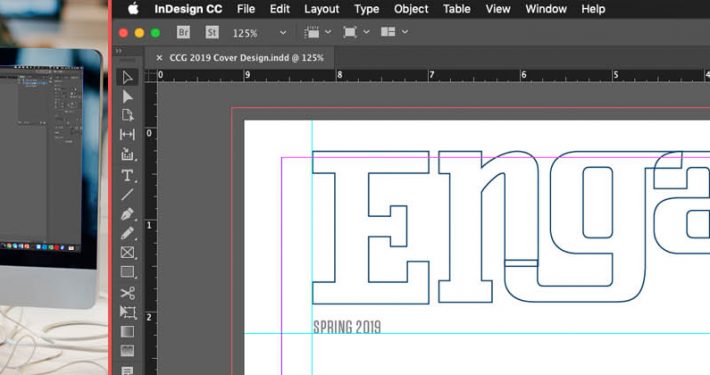Click the SPRING 2019 text on page
This screenshot has height=375, width=710.
[x=347, y=327]
